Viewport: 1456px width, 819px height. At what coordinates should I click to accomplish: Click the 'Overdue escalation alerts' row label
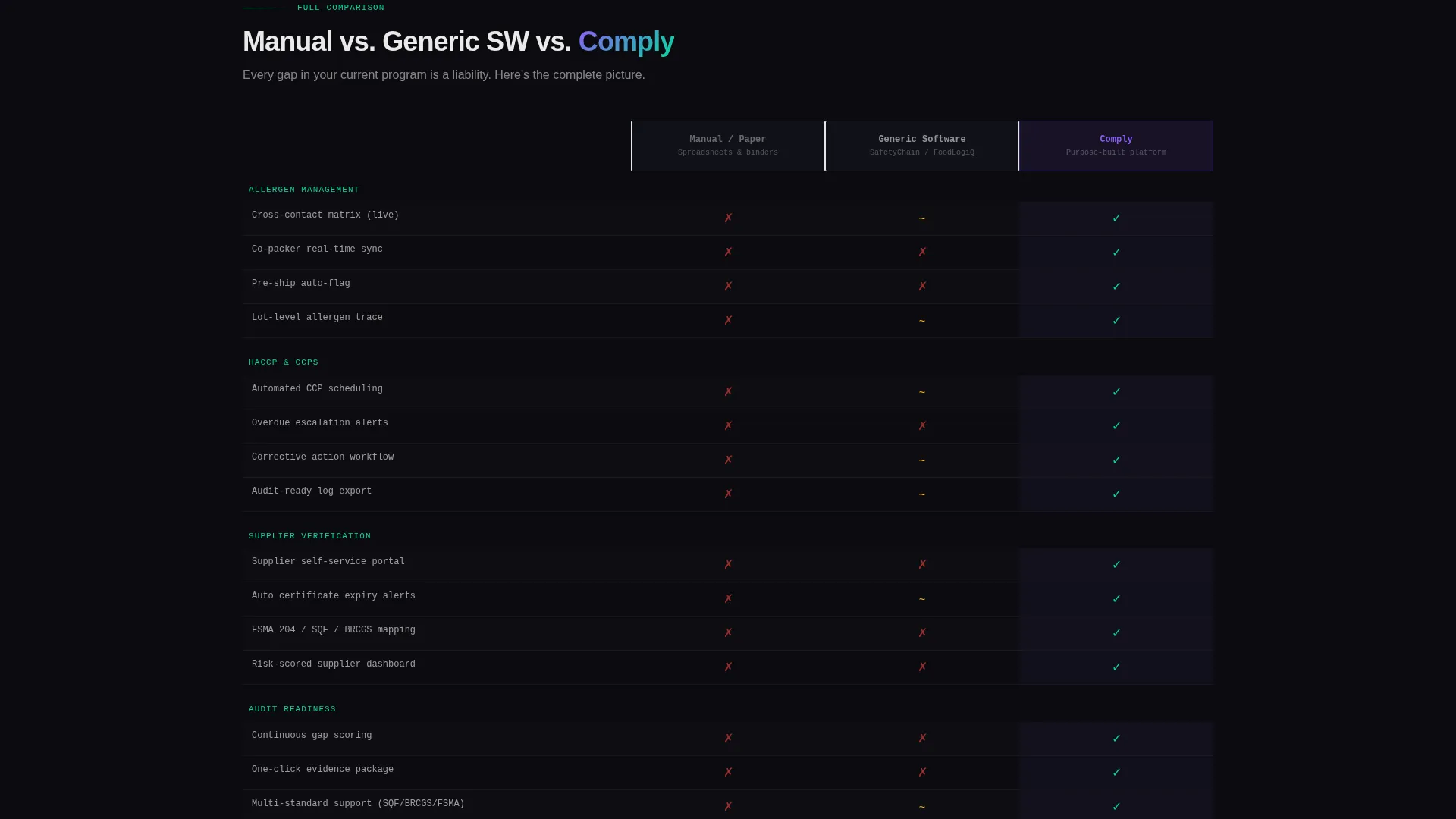click(320, 423)
